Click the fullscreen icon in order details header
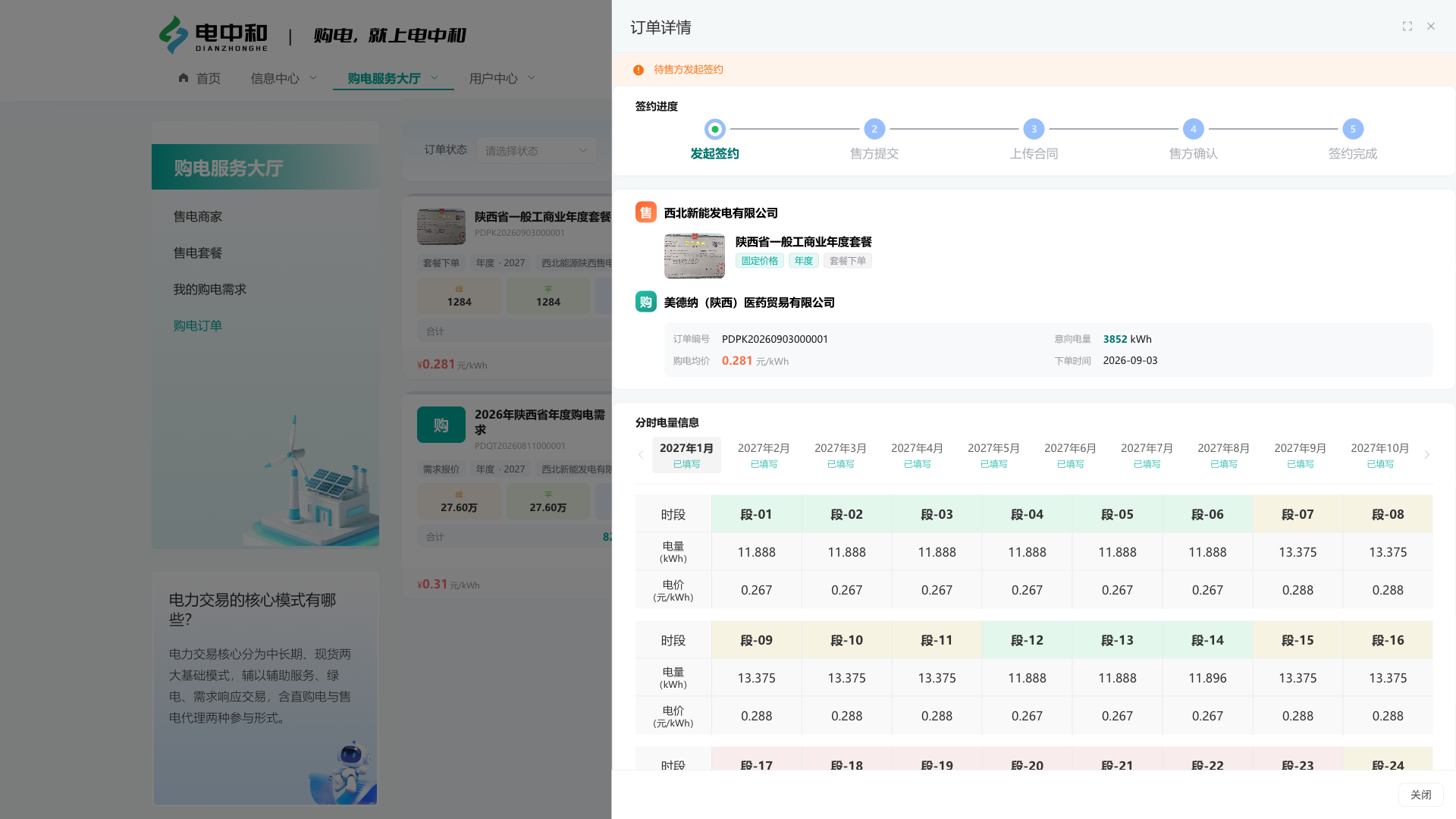Image resolution: width=1456 pixels, height=819 pixels. click(x=1407, y=27)
